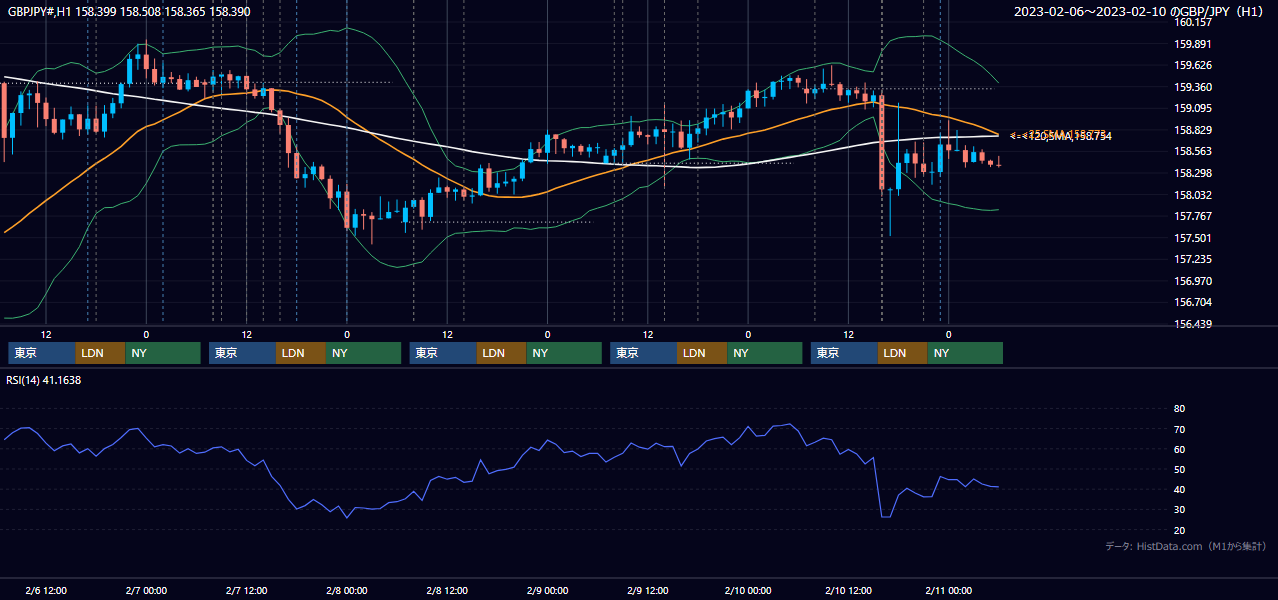This screenshot has width=1278, height=600.
Task: Click the 2/9 00:00 date label
Action: (547, 590)
